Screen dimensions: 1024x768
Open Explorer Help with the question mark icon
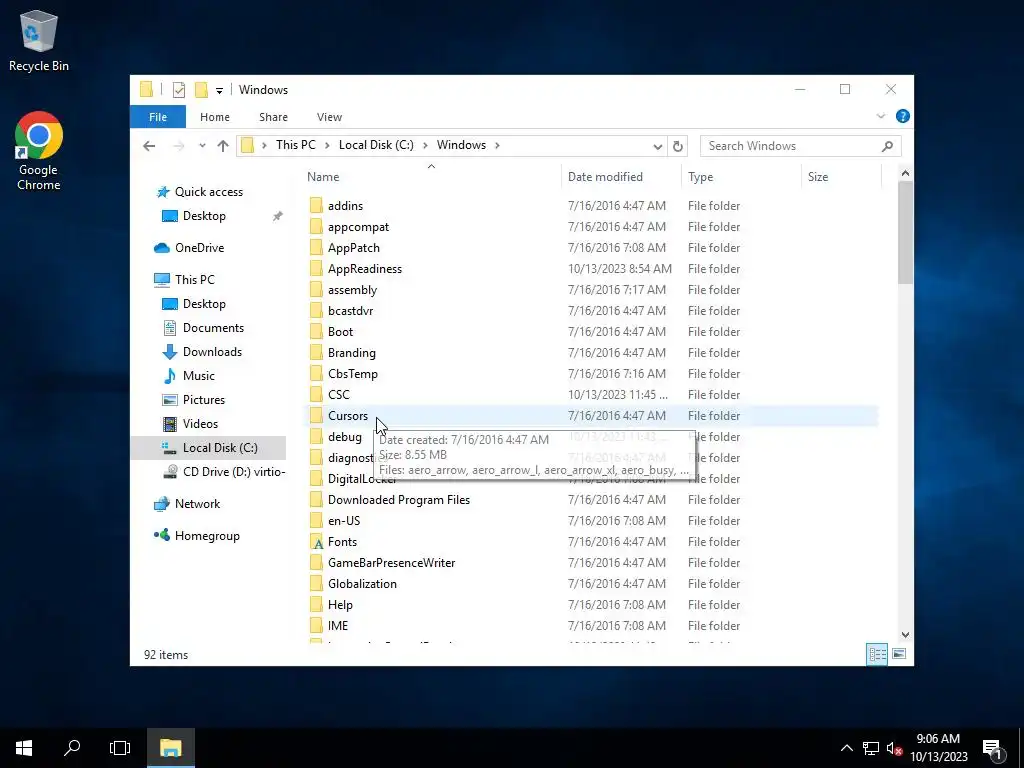point(903,116)
